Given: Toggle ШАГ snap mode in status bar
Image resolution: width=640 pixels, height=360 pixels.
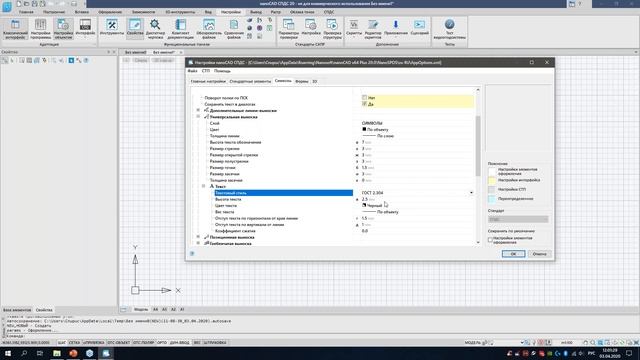Looking at the screenshot, I should tap(62, 342).
